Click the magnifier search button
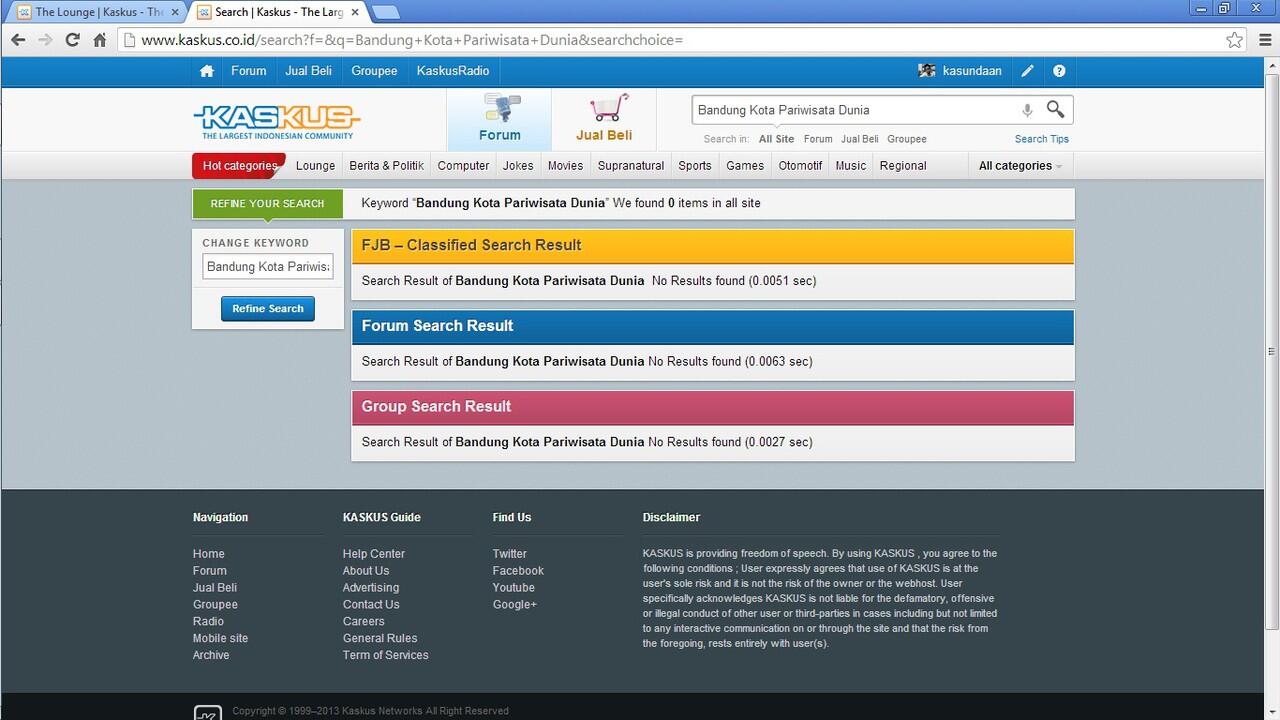The width and height of the screenshot is (1280, 720). tap(1055, 109)
